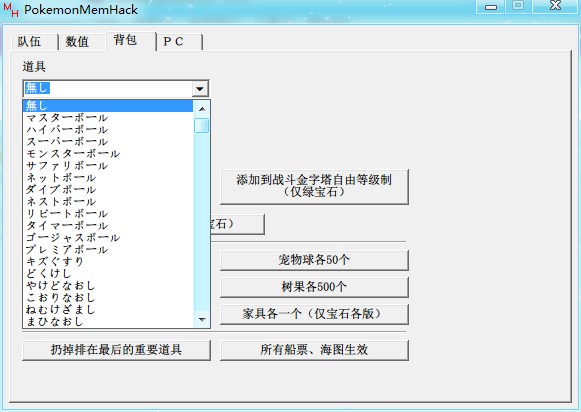The width and height of the screenshot is (581, 412).
Task: Click the list scrollbar up arrow
Action: point(202,109)
